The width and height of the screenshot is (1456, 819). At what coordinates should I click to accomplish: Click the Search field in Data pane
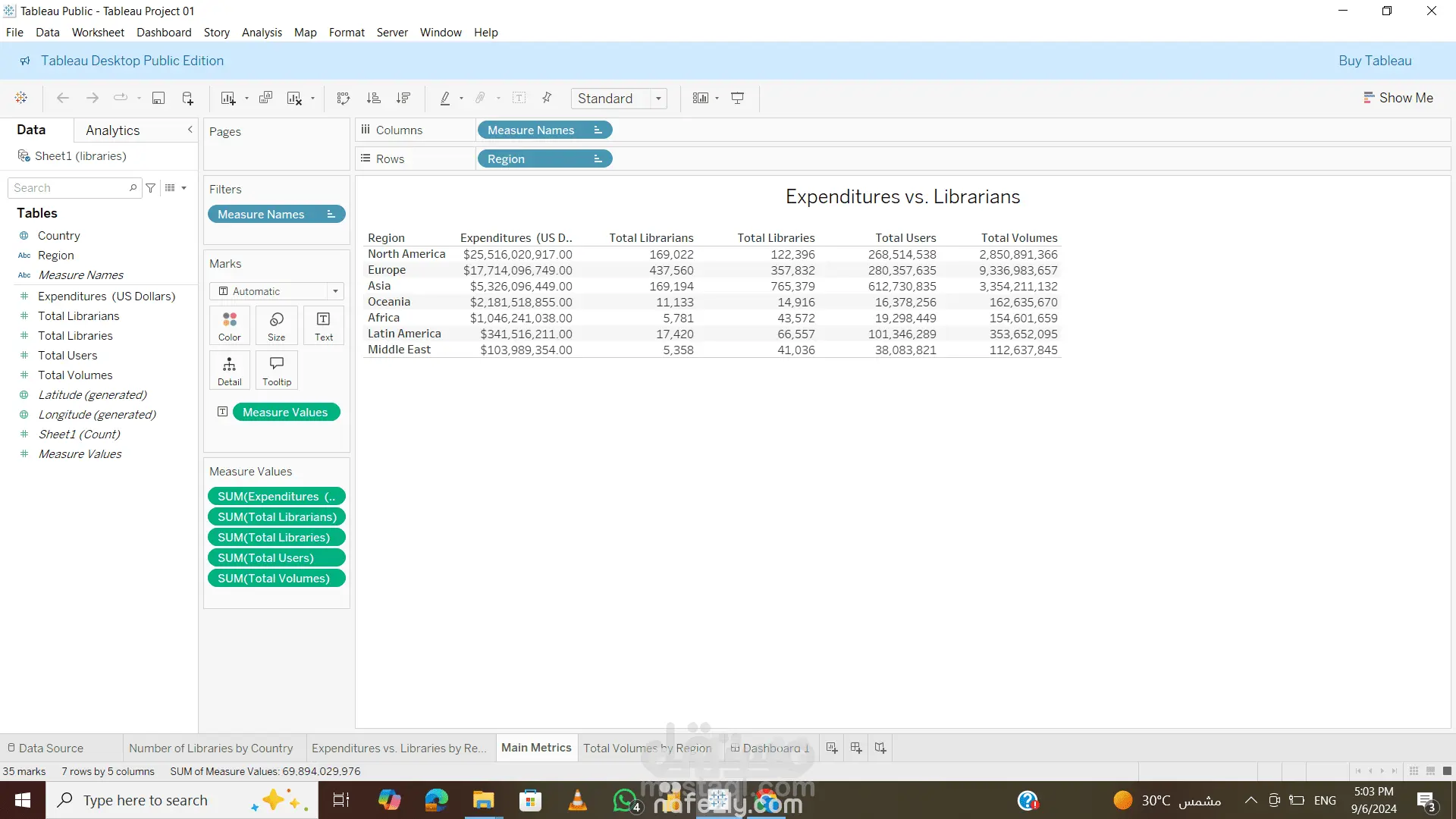tap(74, 188)
